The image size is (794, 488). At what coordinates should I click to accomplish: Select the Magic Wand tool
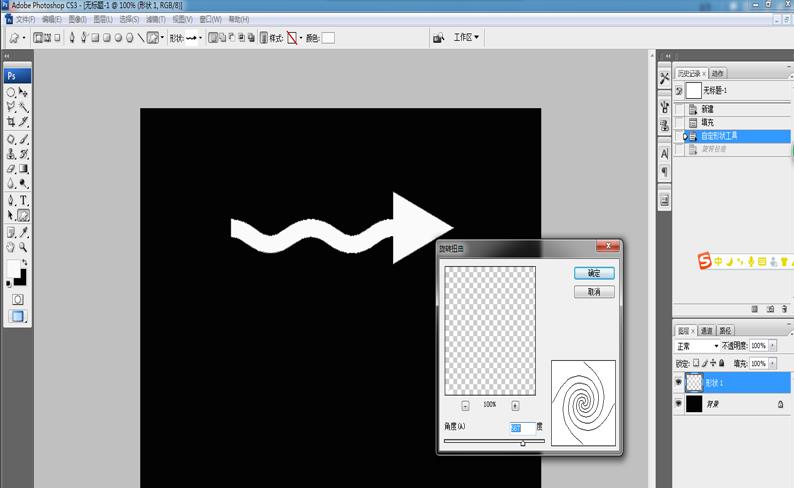[23, 107]
